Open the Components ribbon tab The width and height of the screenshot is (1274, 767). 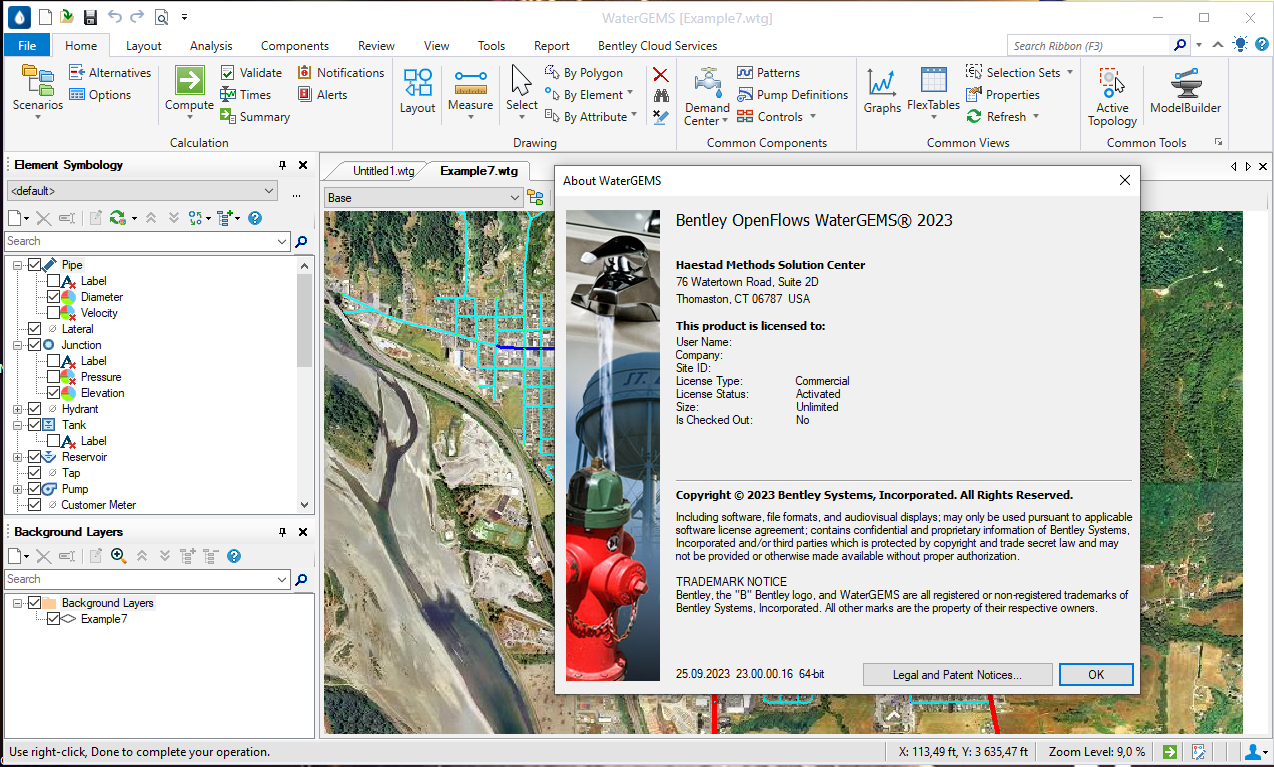[295, 46]
